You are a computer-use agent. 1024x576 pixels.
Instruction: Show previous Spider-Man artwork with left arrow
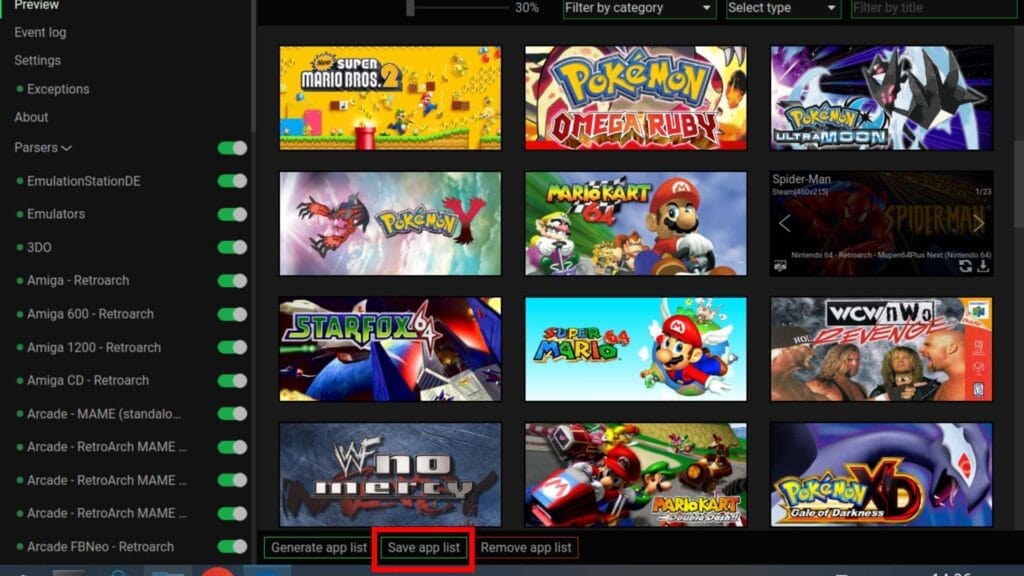click(x=784, y=223)
